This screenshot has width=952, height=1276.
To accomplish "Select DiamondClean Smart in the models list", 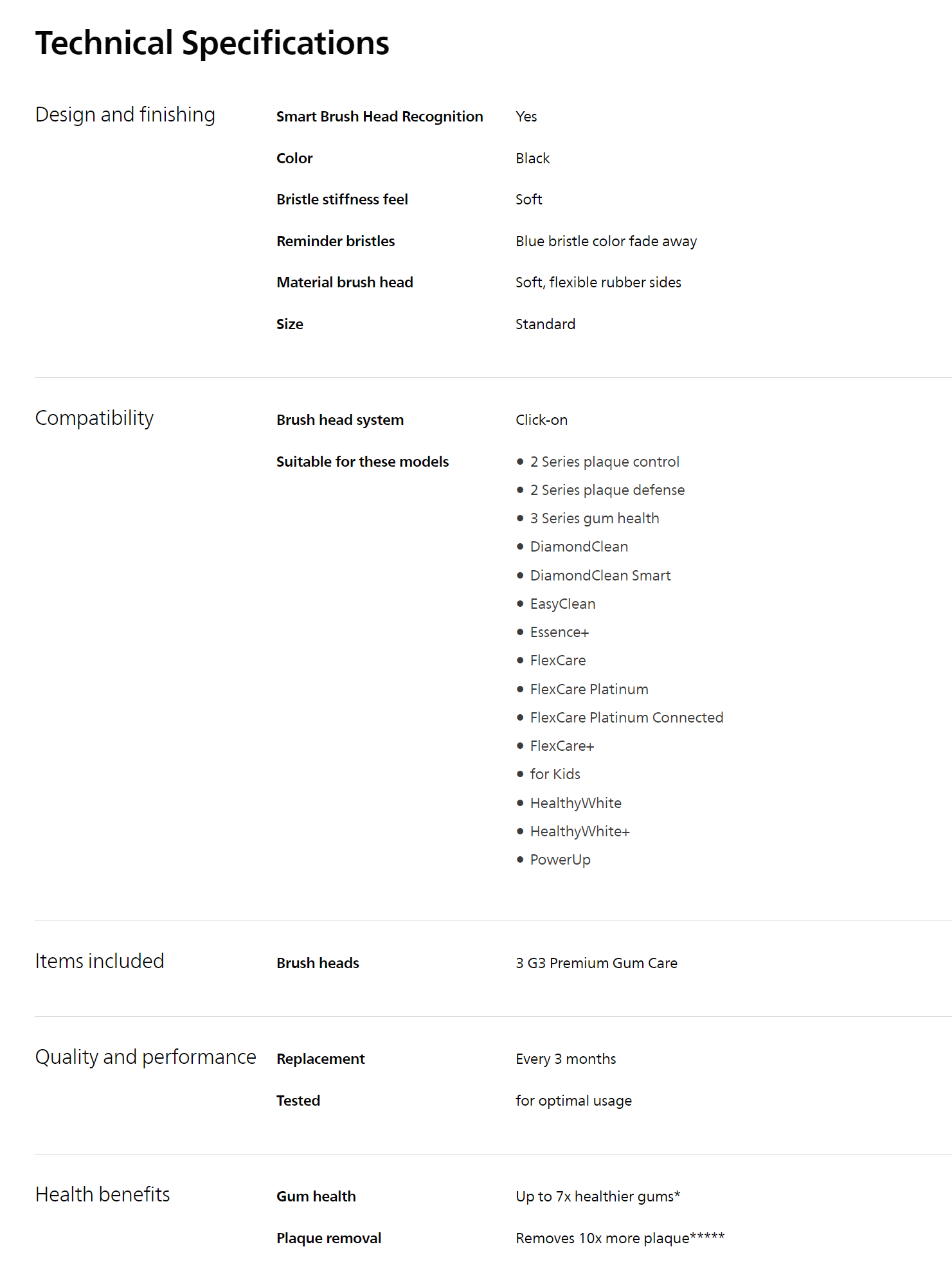I will tap(600, 575).
